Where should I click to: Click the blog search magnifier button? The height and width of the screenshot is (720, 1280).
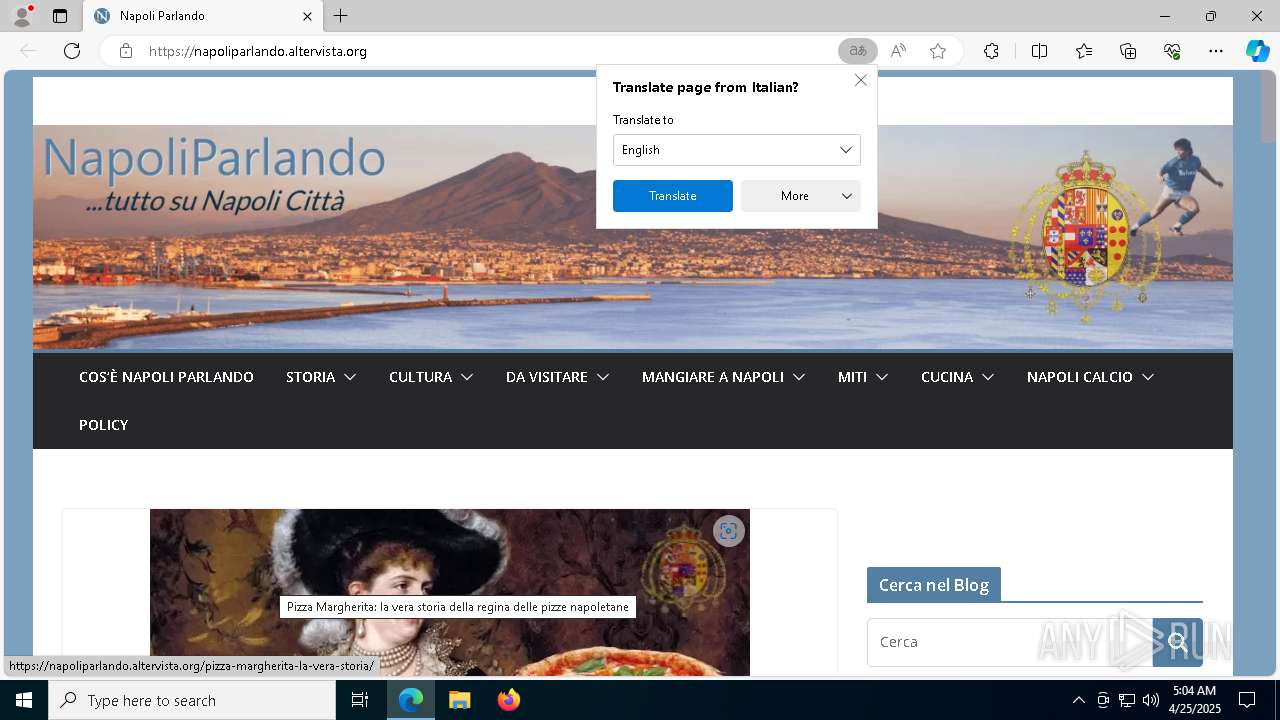pyautogui.click(x=1178, y=642)
